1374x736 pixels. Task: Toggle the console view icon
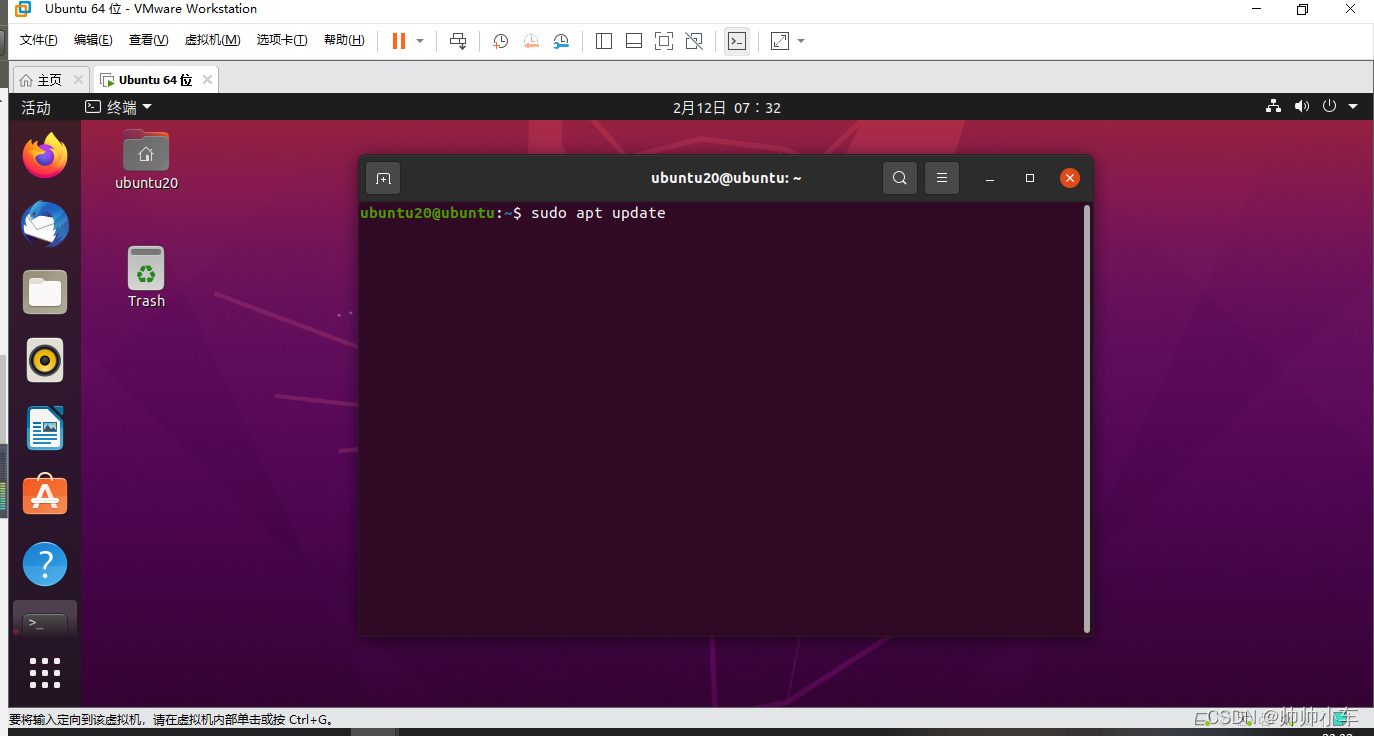point(737,41)
